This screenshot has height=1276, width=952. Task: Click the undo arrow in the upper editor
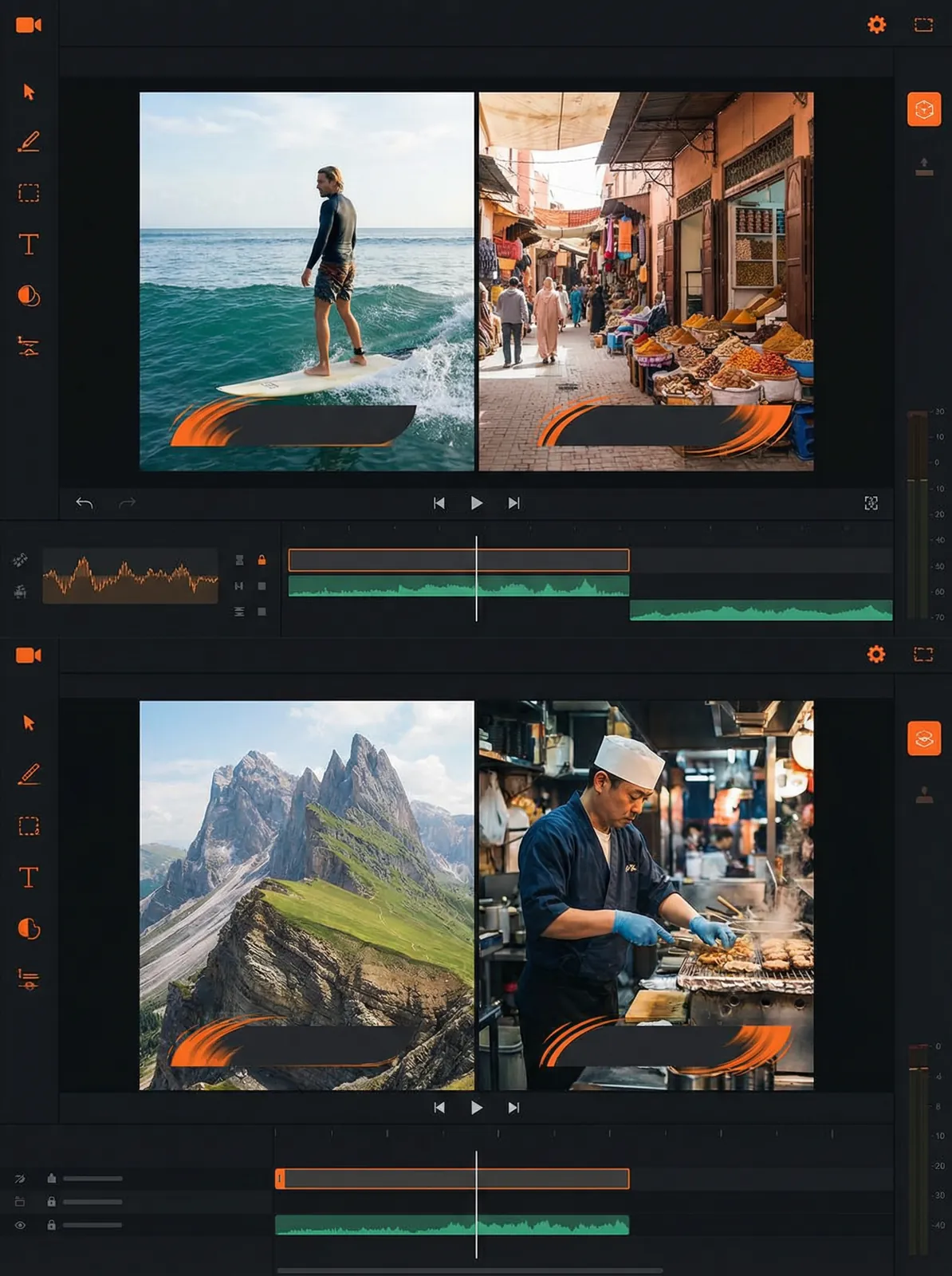(85, 503)
